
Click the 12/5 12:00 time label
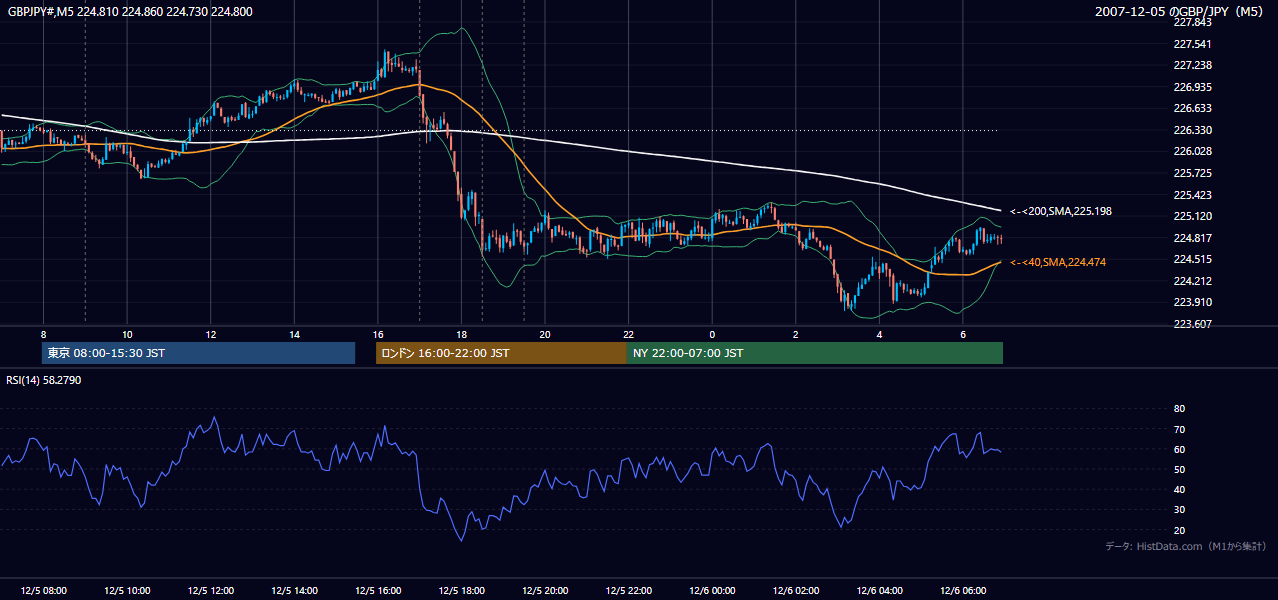211,591
